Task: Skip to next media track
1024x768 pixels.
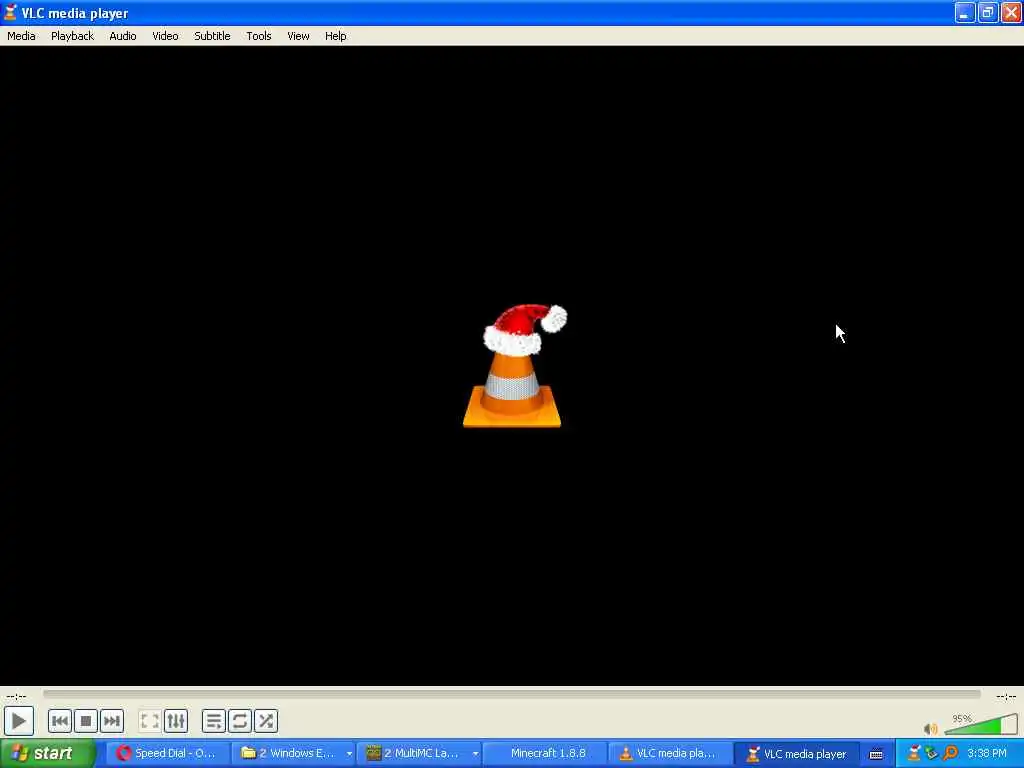Action: pyautogui.click(x=112, y=721)
